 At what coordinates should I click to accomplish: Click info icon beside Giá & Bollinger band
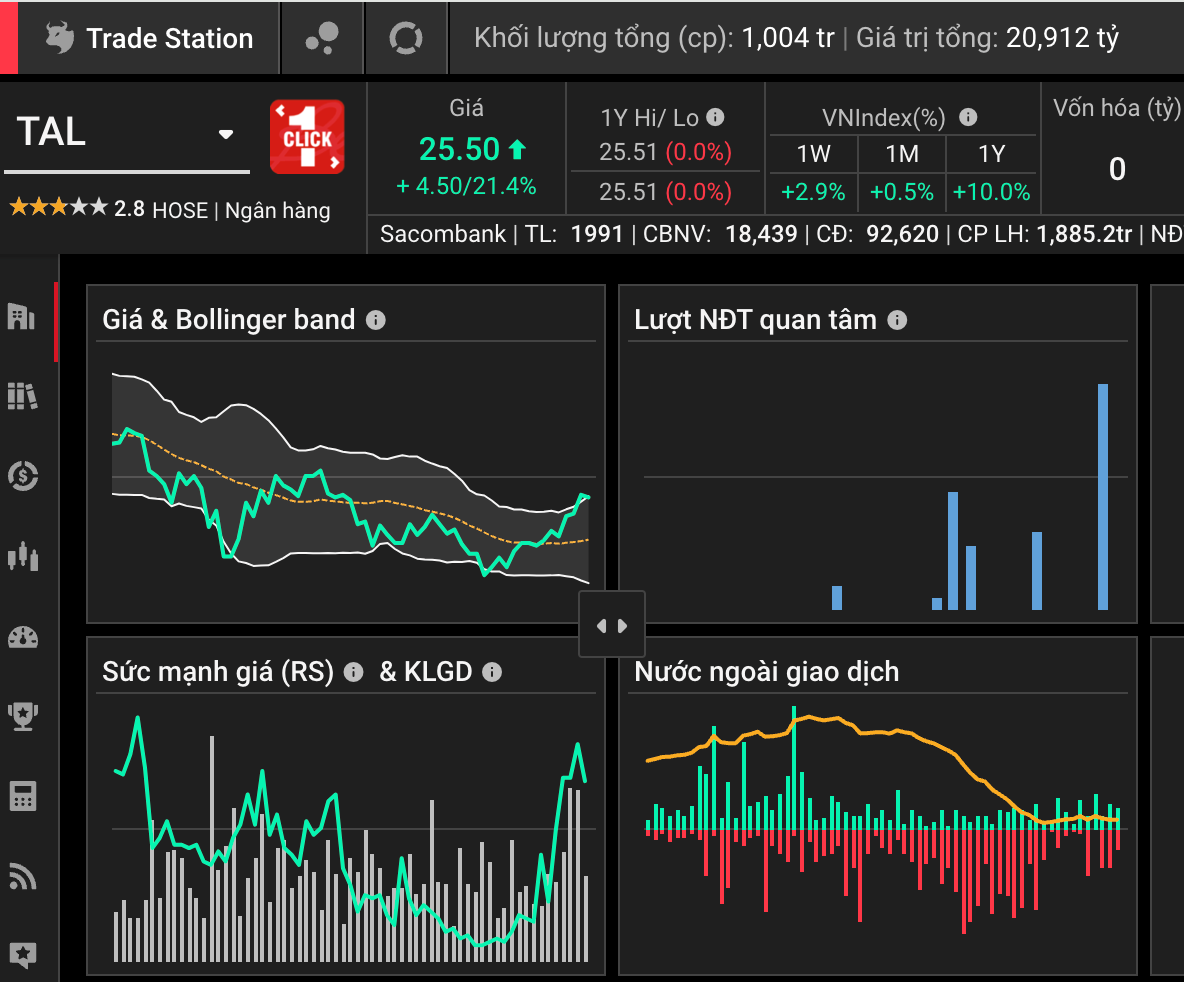376,320
